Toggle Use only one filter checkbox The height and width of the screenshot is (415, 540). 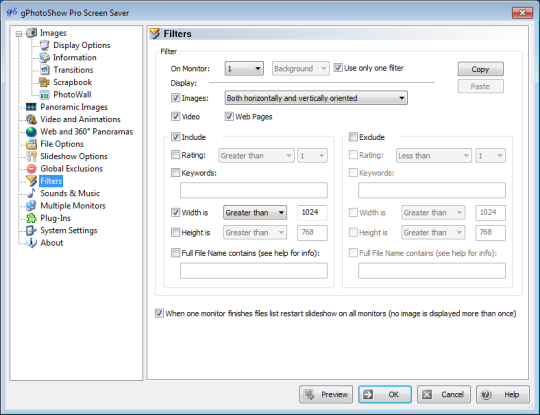click(x=338, y=68)
